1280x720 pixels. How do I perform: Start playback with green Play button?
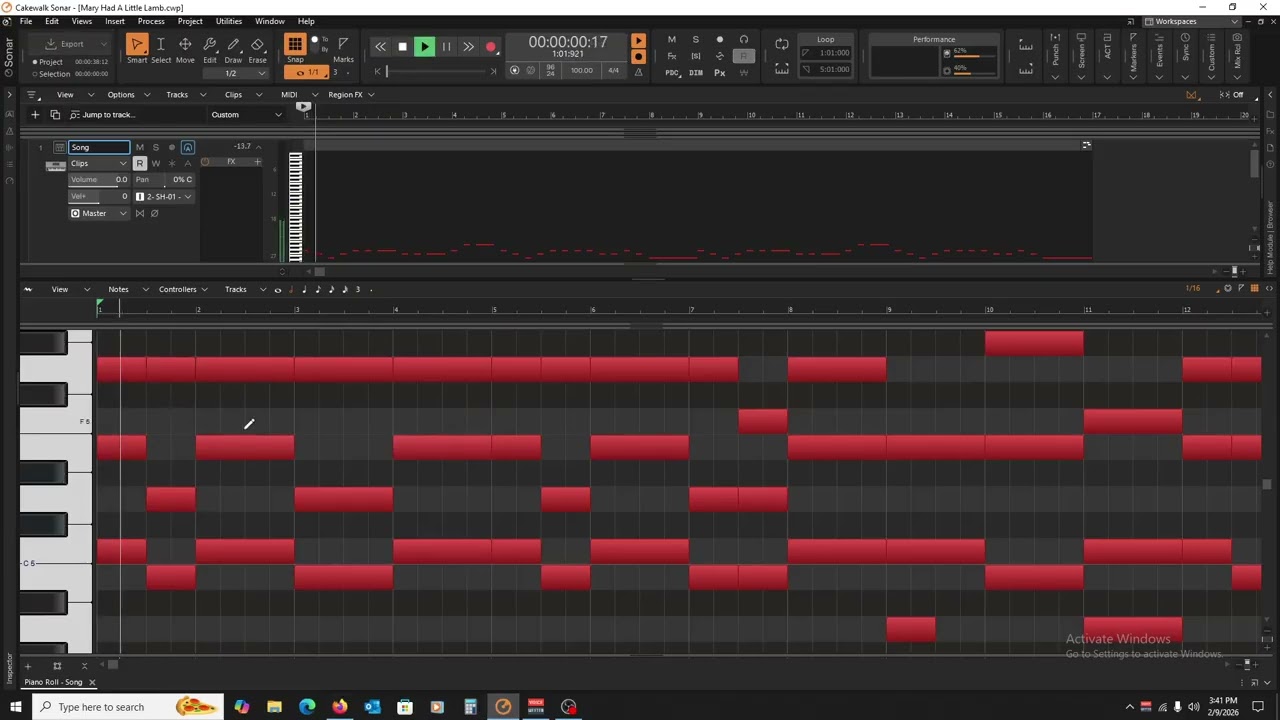pos(424,47)
